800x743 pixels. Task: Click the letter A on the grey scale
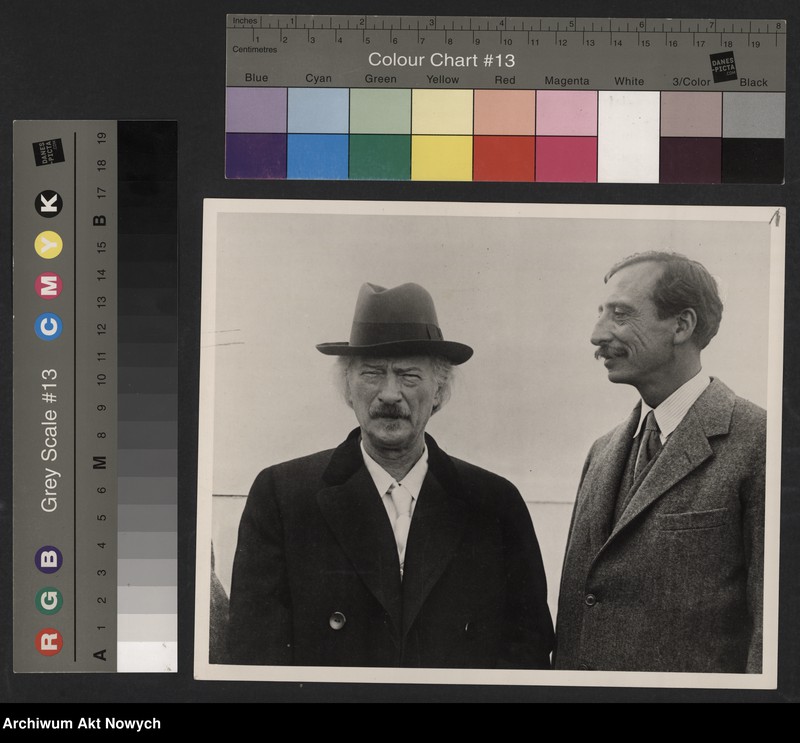(100, 655)
